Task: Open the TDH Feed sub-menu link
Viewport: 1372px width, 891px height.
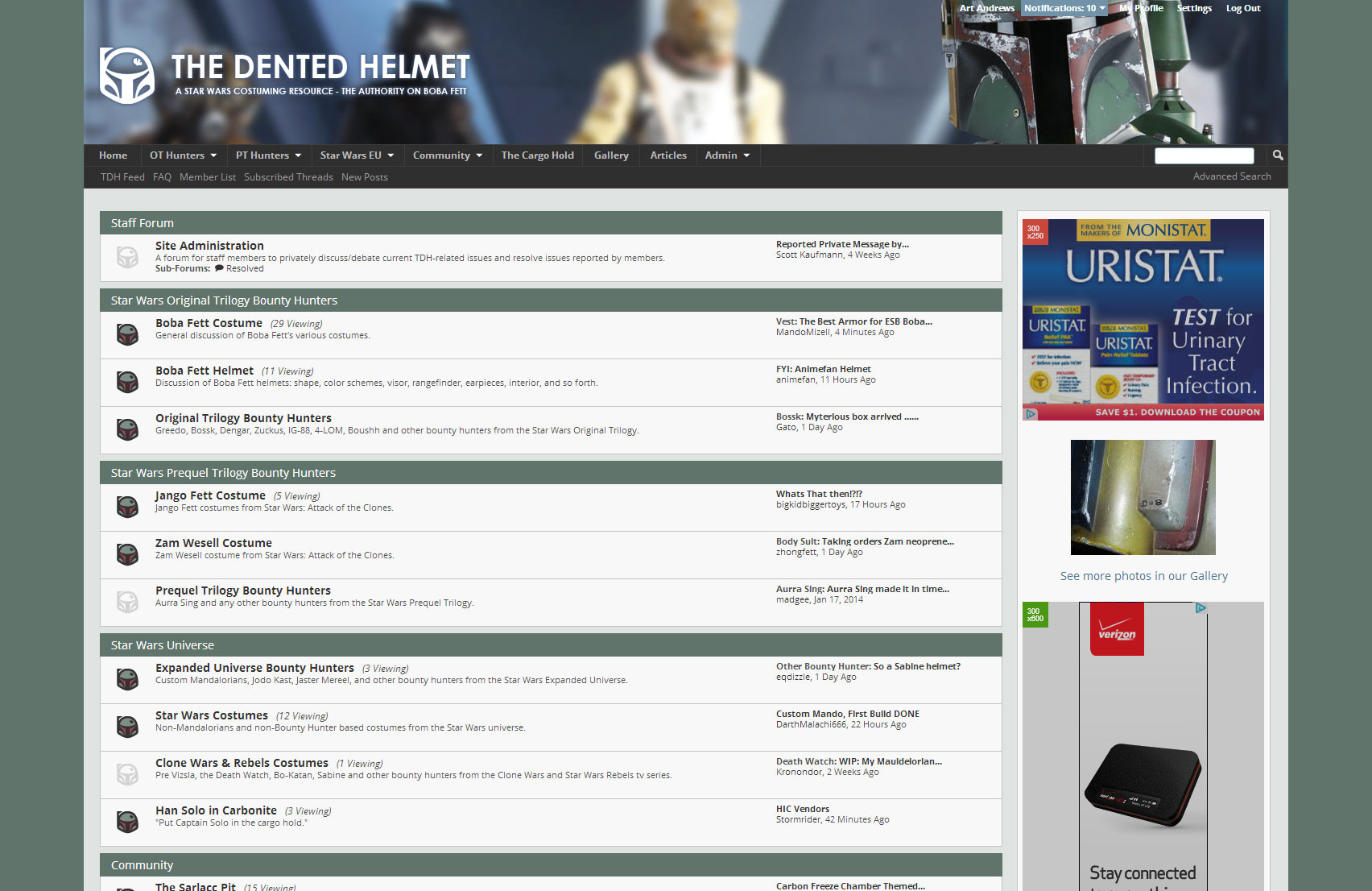Action: pos(122,177)
